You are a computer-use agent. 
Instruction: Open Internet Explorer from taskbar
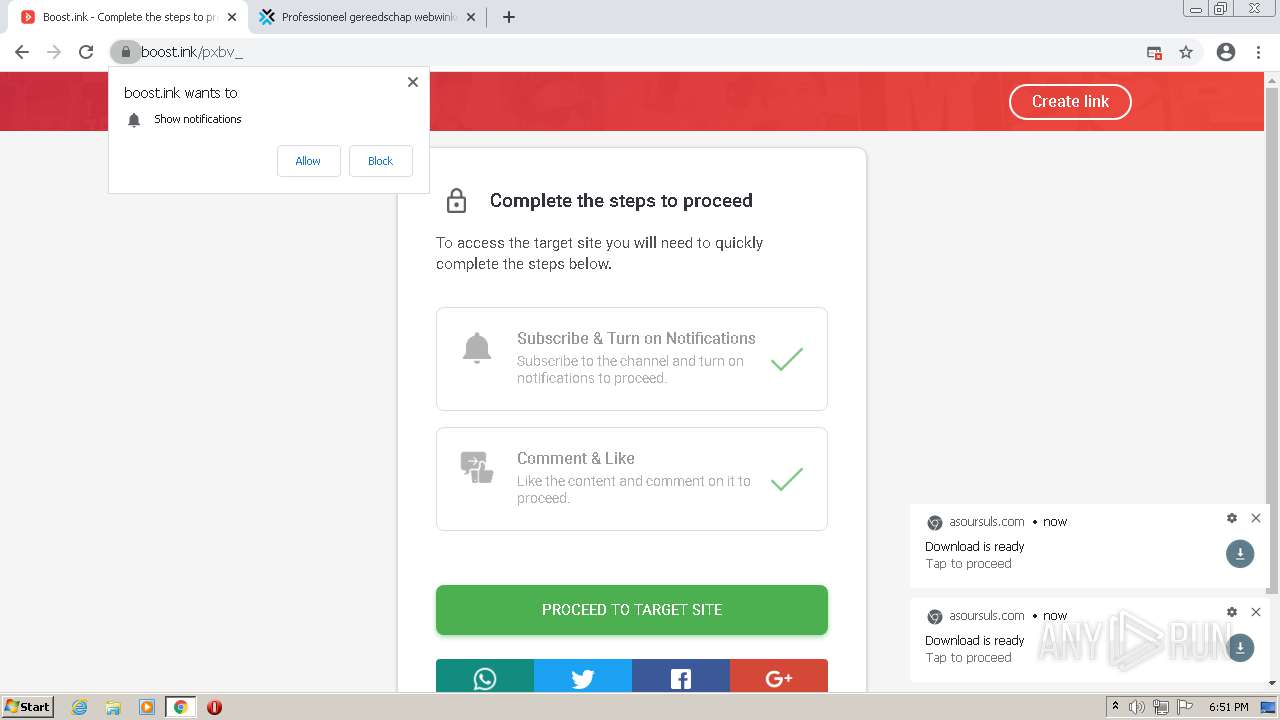(80, 707)
